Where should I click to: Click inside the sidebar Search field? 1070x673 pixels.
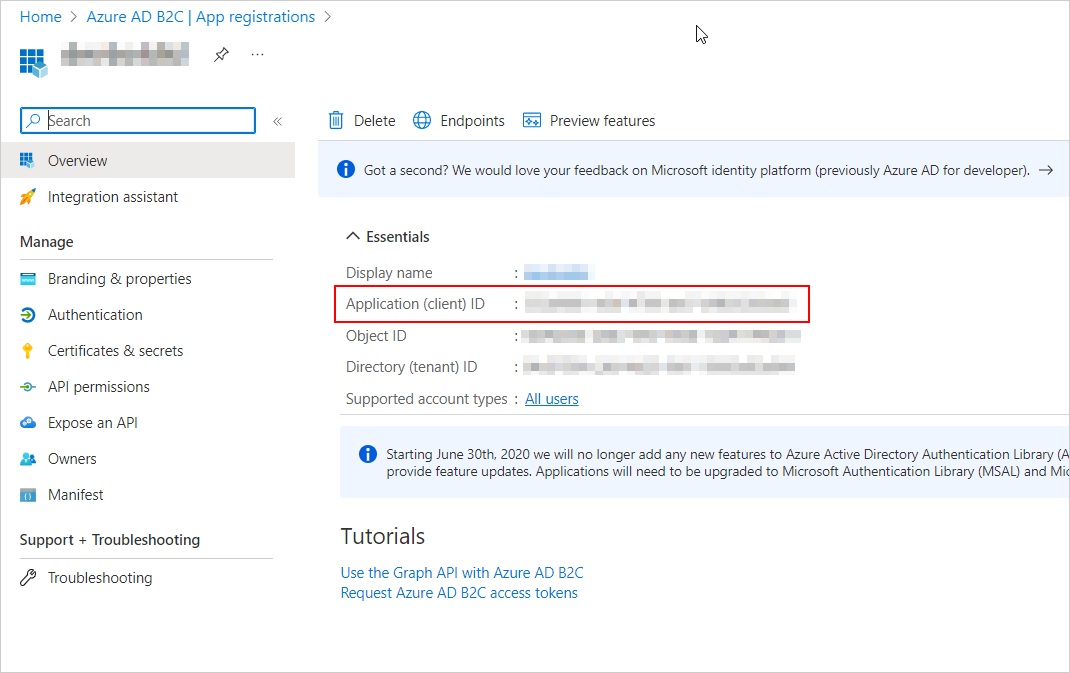coord(137,120)
